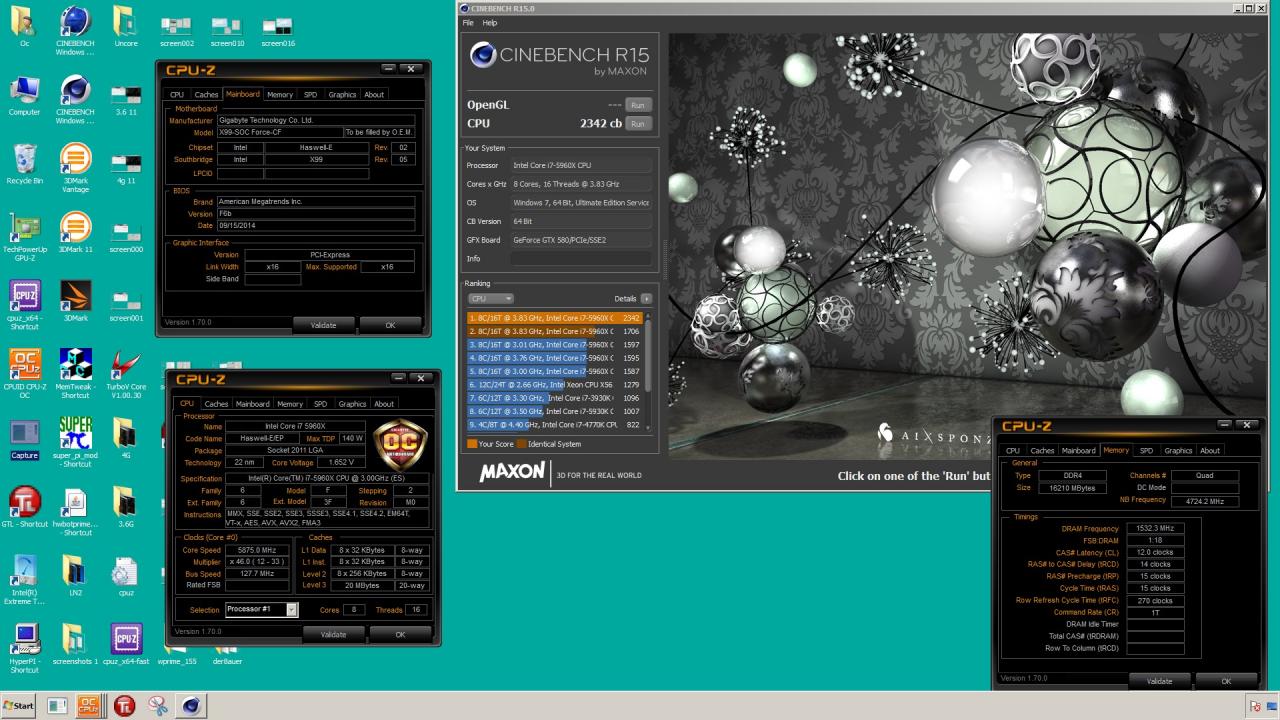Click the DRAM Frequency value 1532.3 MHz

coord(1154,528)
